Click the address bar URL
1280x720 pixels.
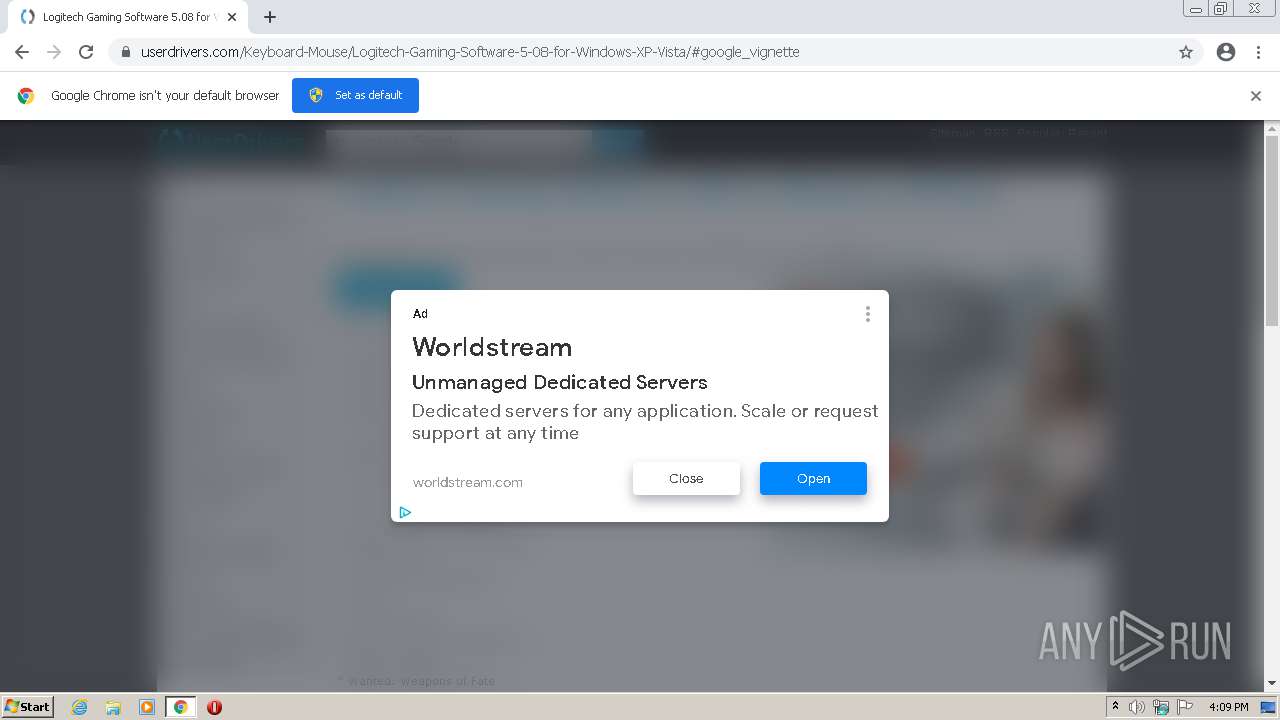[x=470, y=52]
